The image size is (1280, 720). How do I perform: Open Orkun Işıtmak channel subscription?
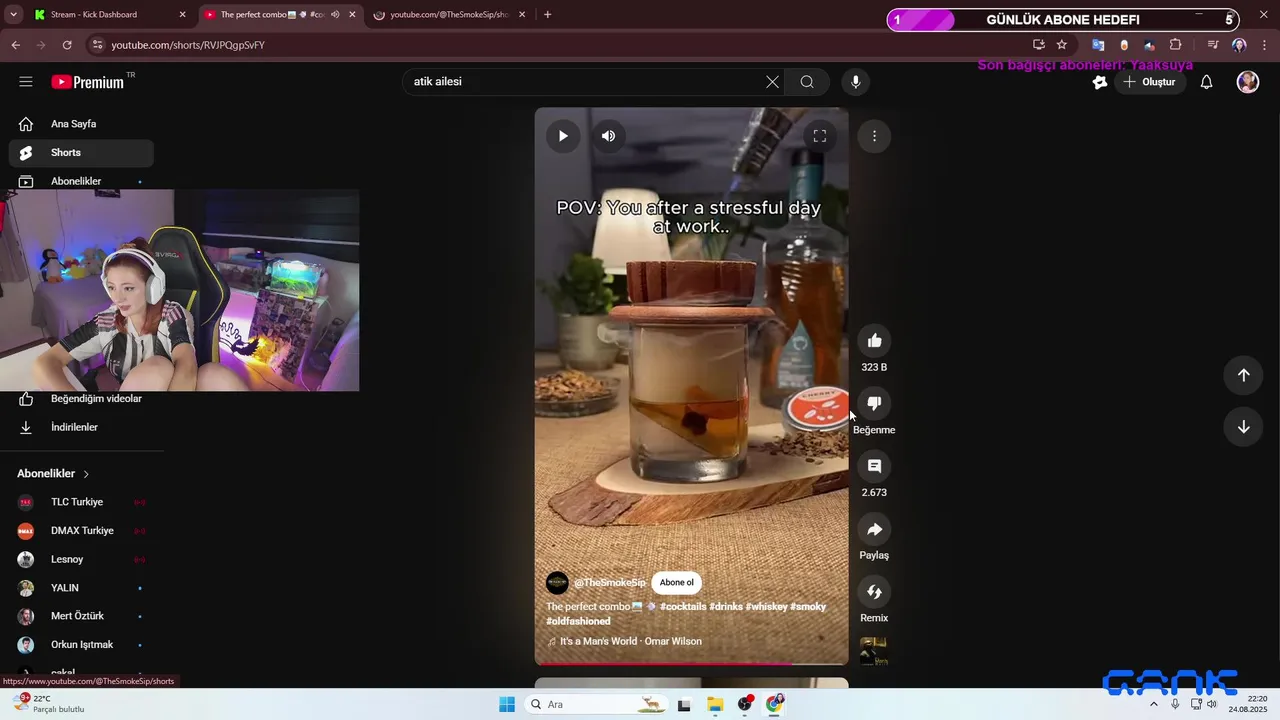point(81,645)
